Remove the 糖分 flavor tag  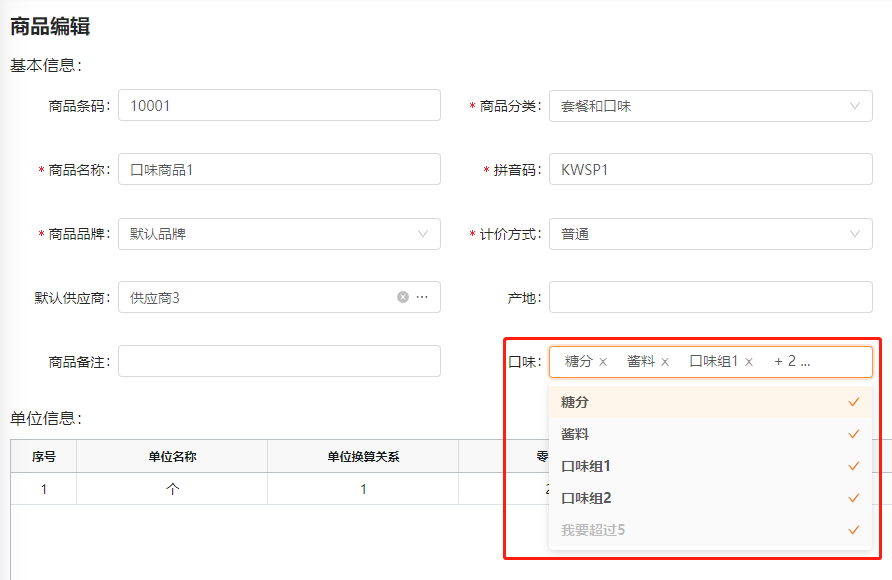[x=603, y=362]
